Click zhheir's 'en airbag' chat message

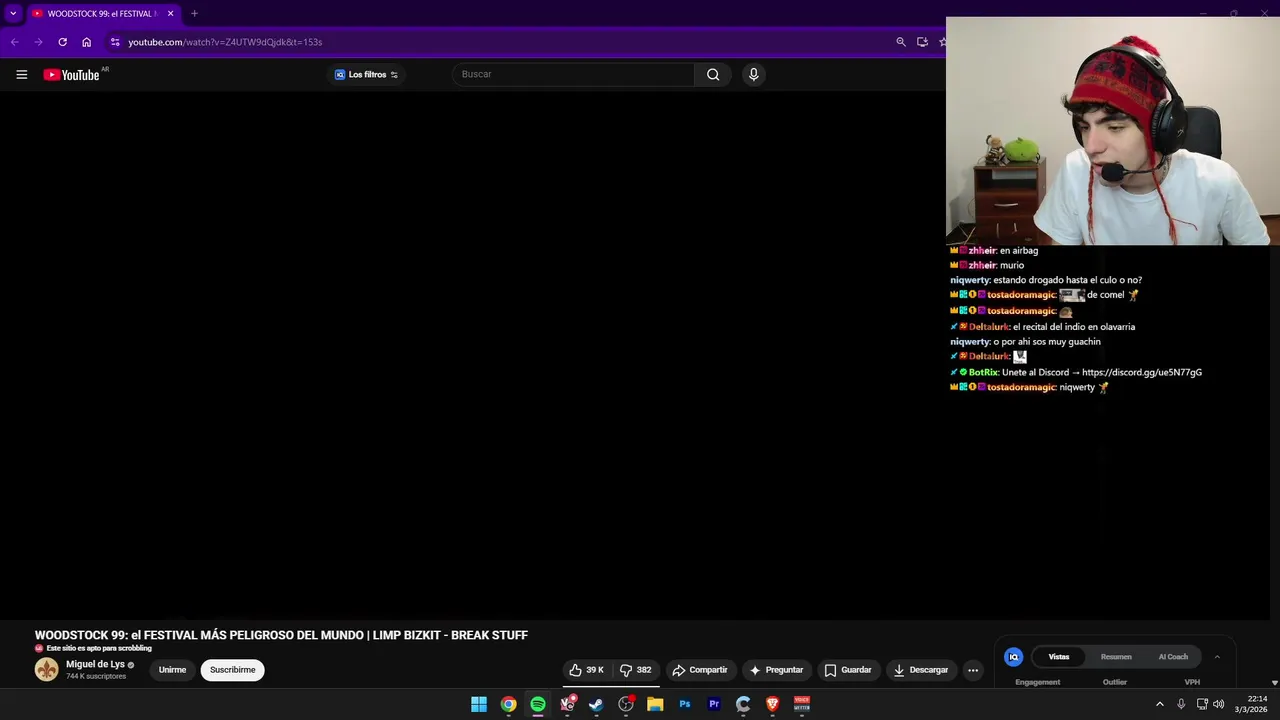click(x=994, y=250)
